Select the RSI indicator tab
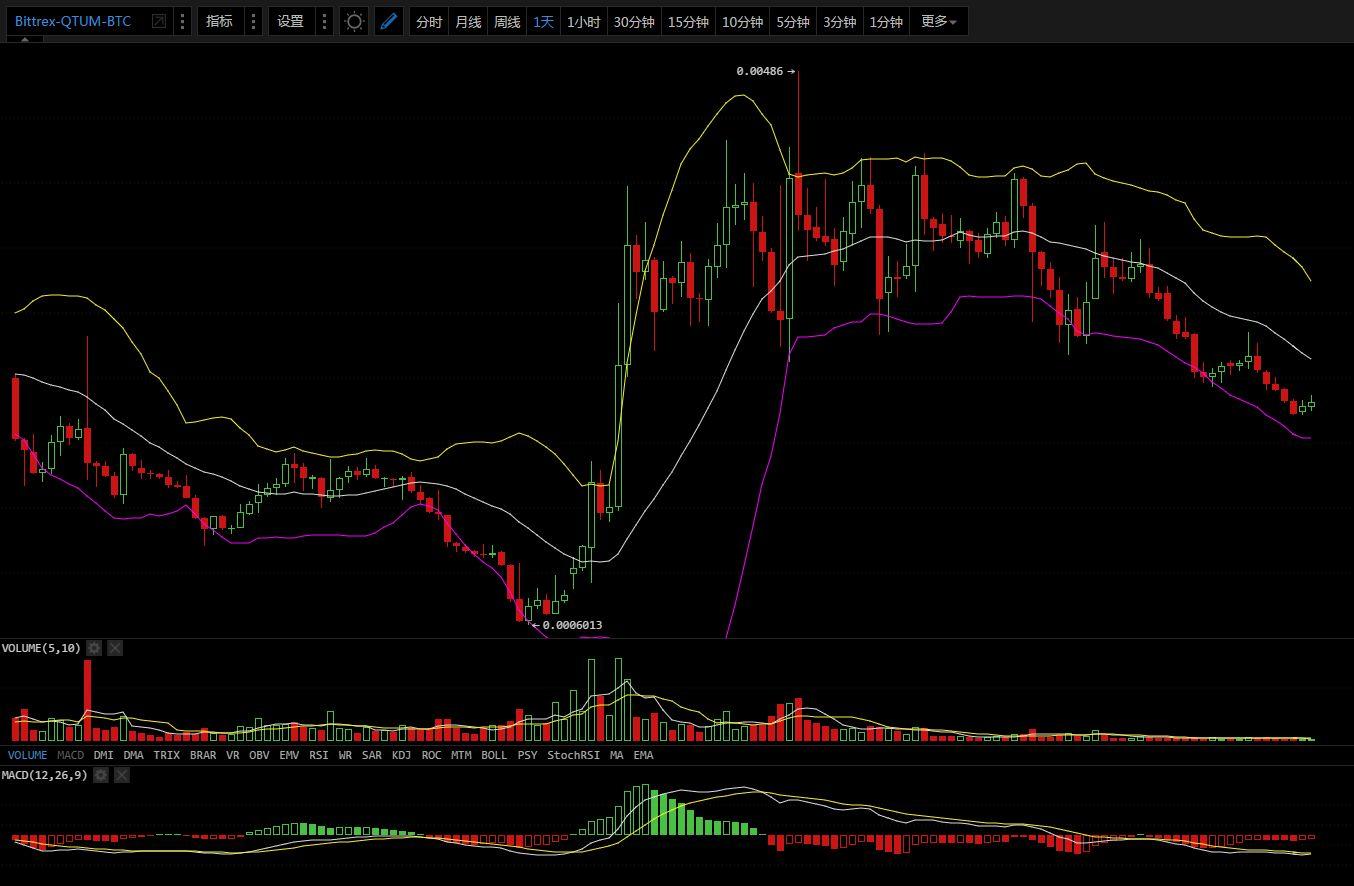 [x=319, y=755]
